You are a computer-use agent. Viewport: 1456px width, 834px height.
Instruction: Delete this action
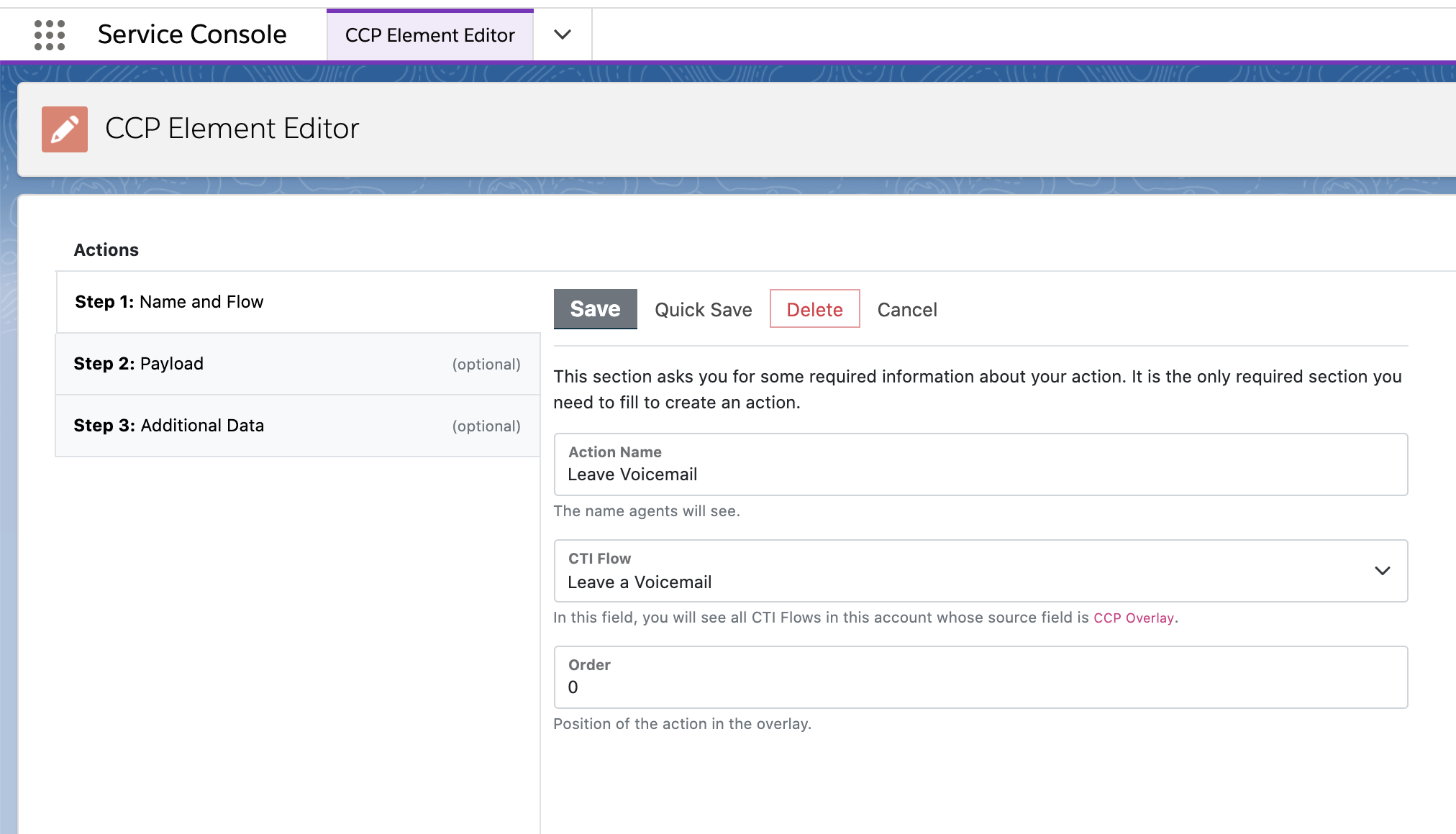coord(814,309)
